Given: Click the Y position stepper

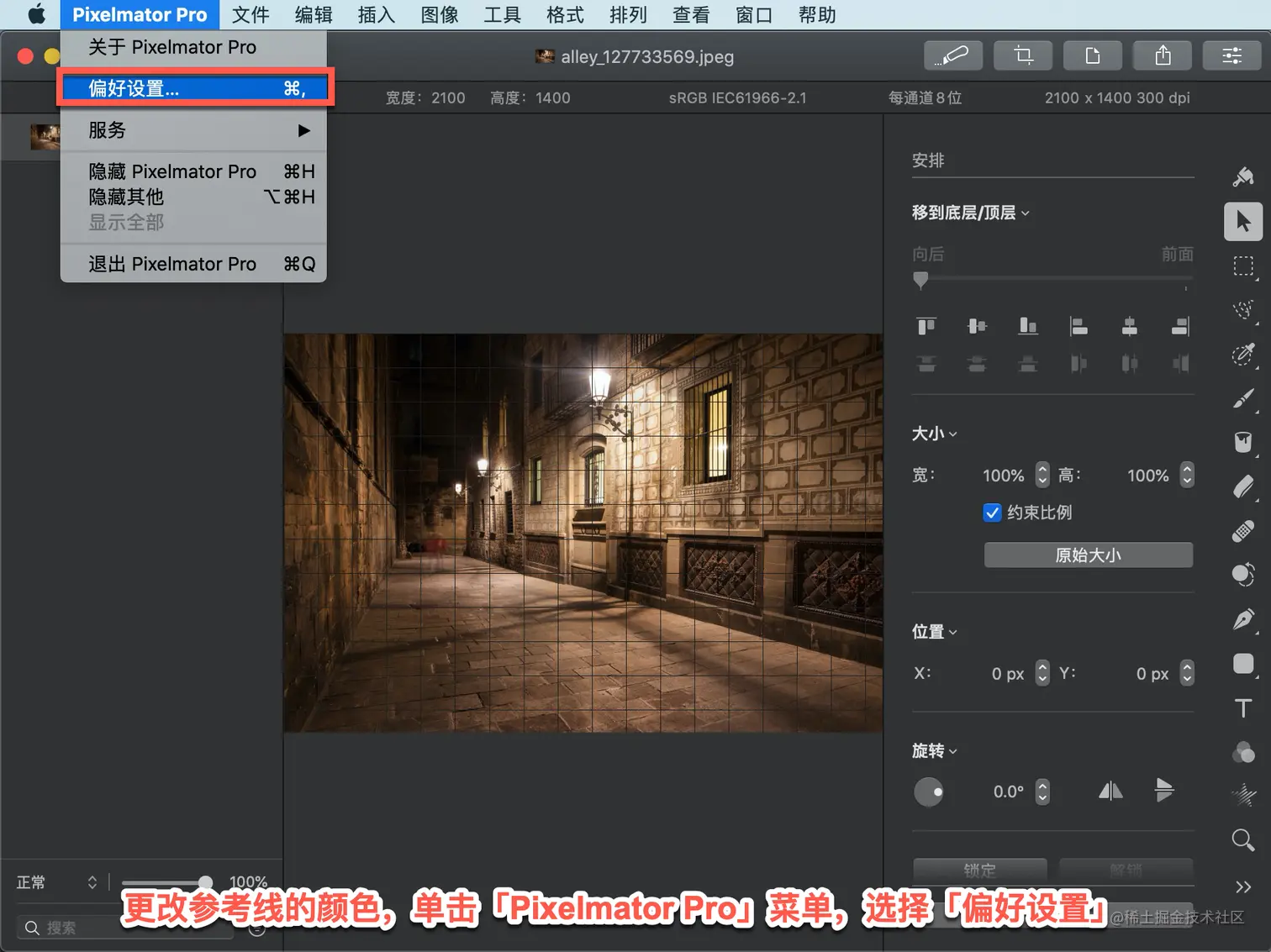Looking at the screenshot, I should coord(1187,673).
